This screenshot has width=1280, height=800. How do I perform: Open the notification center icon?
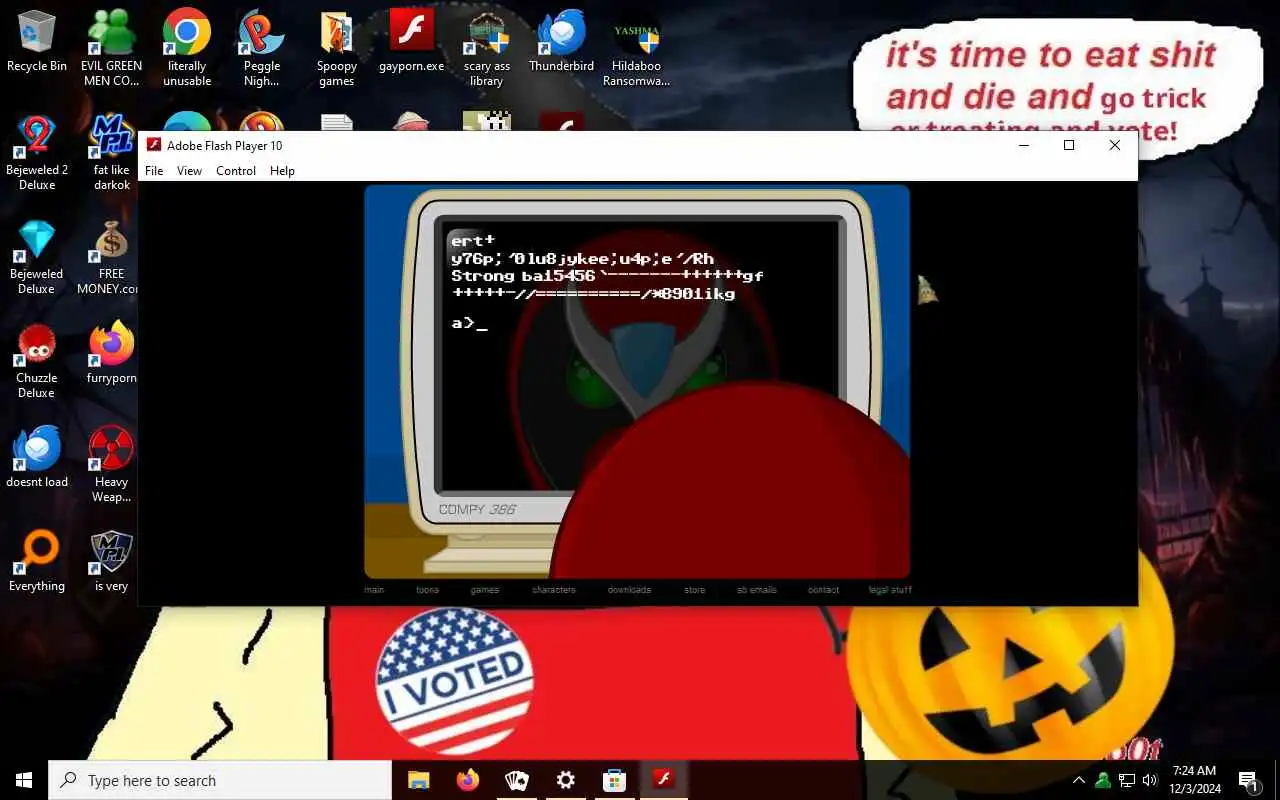coord(1248,780)
